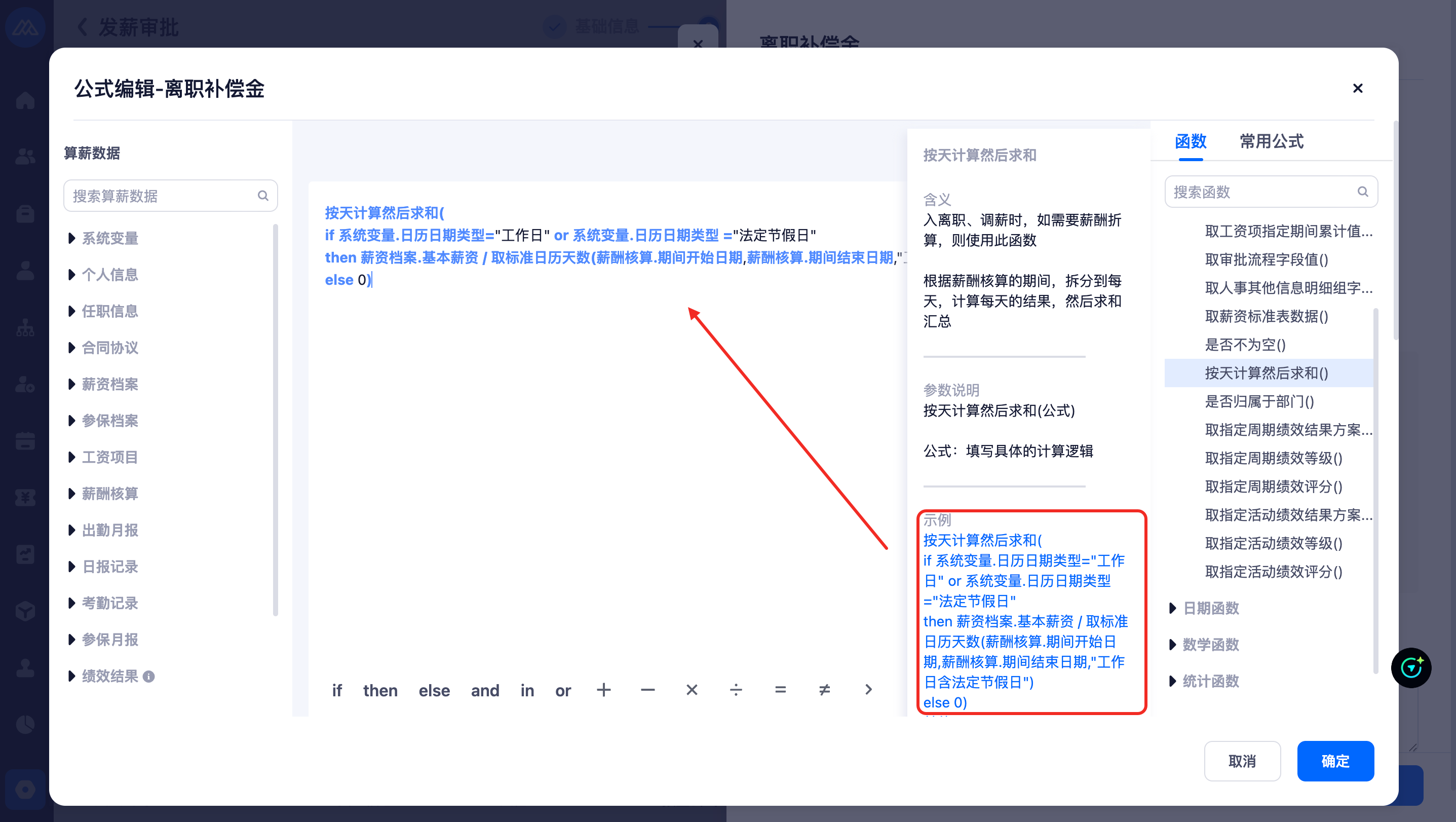Image resolution: width=1456 pixels, height=822 pixels.
Task: Insert the in keyword
Action: pyautogui.click(x=527, y=690)
